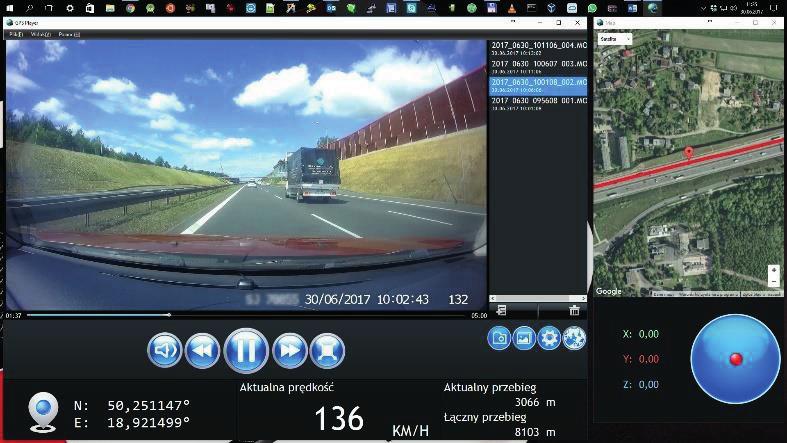This screenshot has width=787, height=443.
Task: Click the dashcam video frame
Action: pyautogui.click(x=246, y=175)
